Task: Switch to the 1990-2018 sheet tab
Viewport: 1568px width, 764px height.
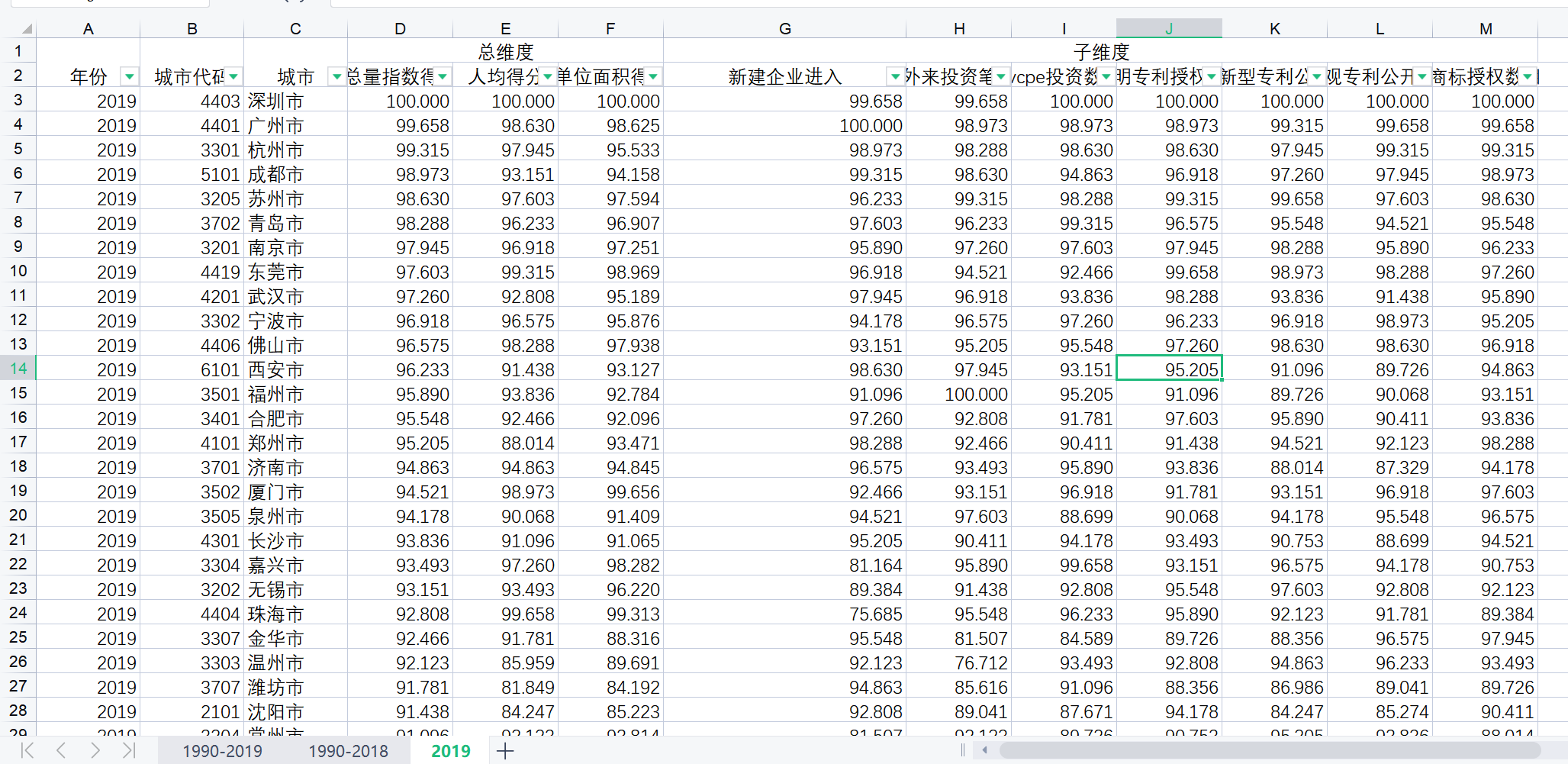Action: [348, 751]
